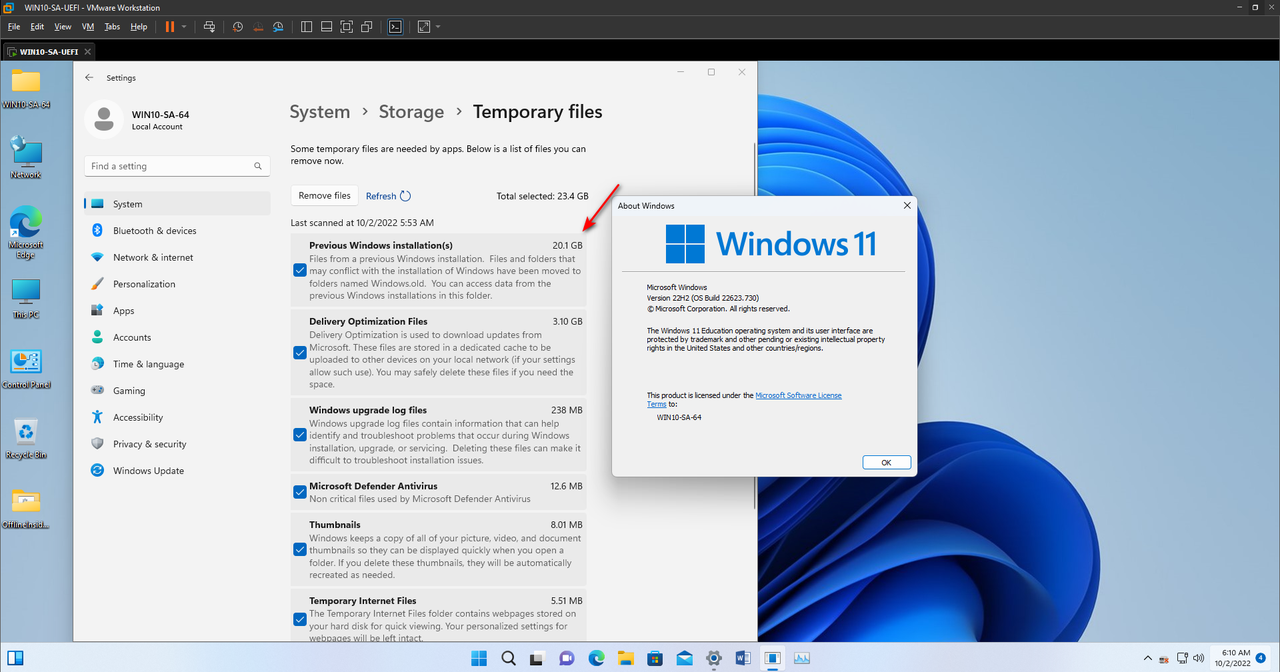1280x672 pixels.
Task: Open VMware Tabs menu
Action: click(112, 26)
